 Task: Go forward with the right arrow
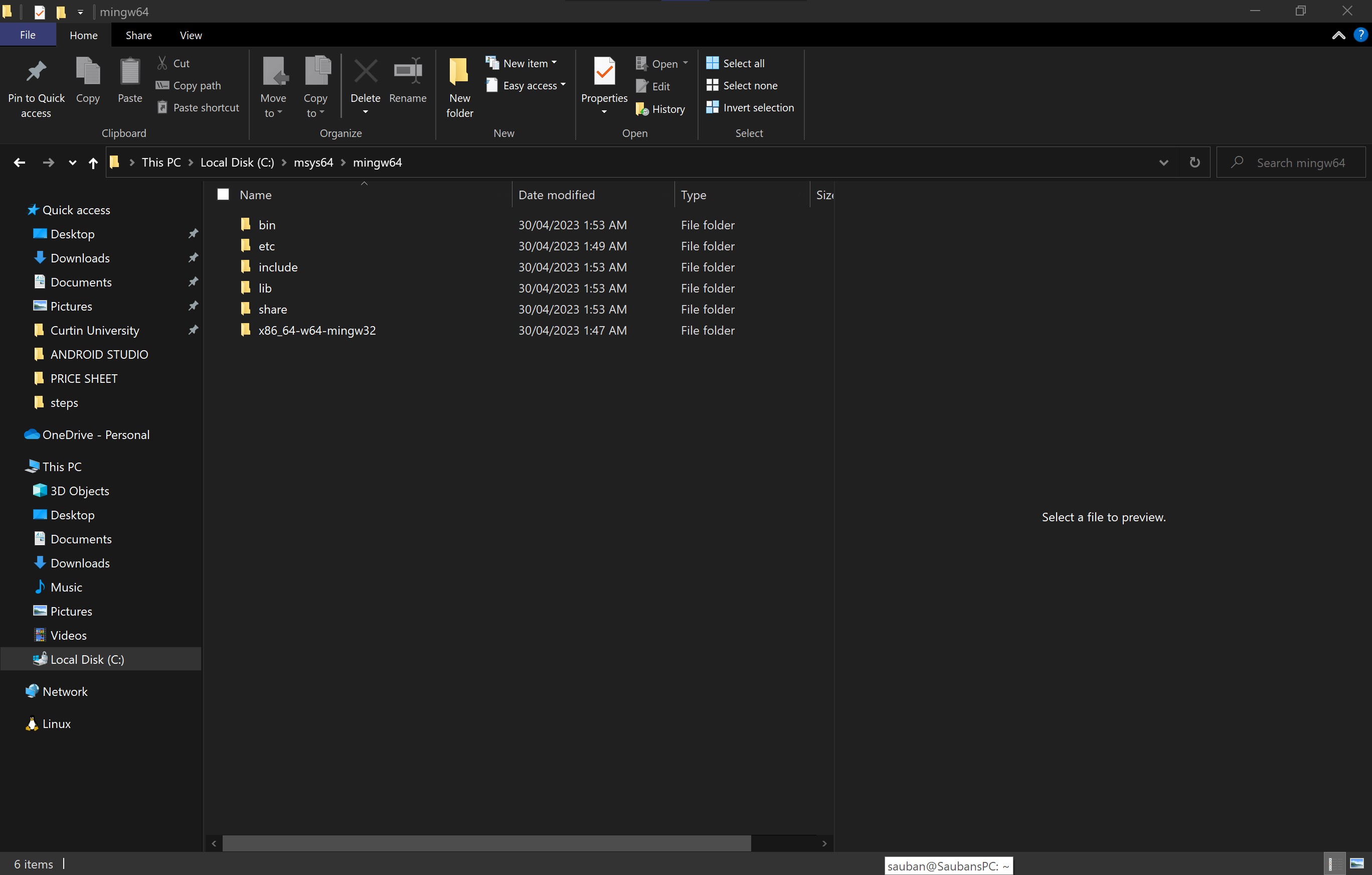coord(49,163)
